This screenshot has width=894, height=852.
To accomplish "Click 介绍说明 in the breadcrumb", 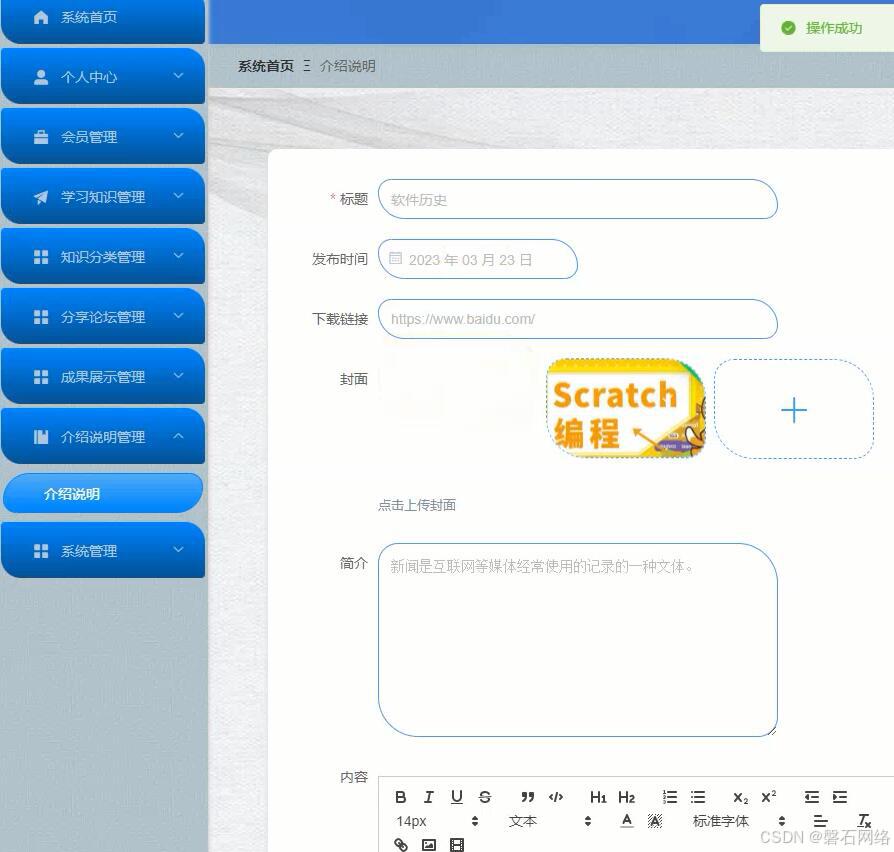I will (348, 66).
